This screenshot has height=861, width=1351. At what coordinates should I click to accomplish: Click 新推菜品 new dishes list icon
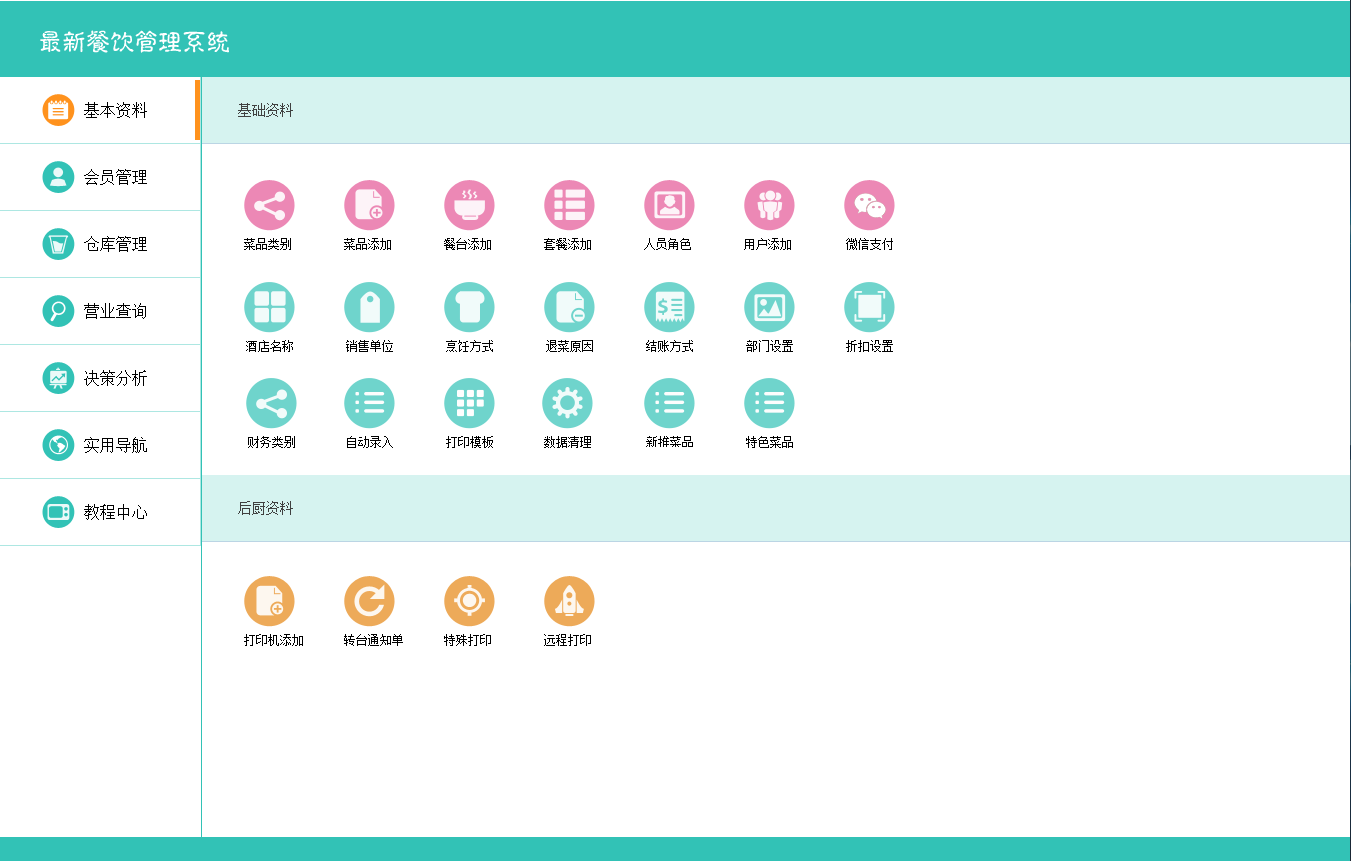(669, 403)
